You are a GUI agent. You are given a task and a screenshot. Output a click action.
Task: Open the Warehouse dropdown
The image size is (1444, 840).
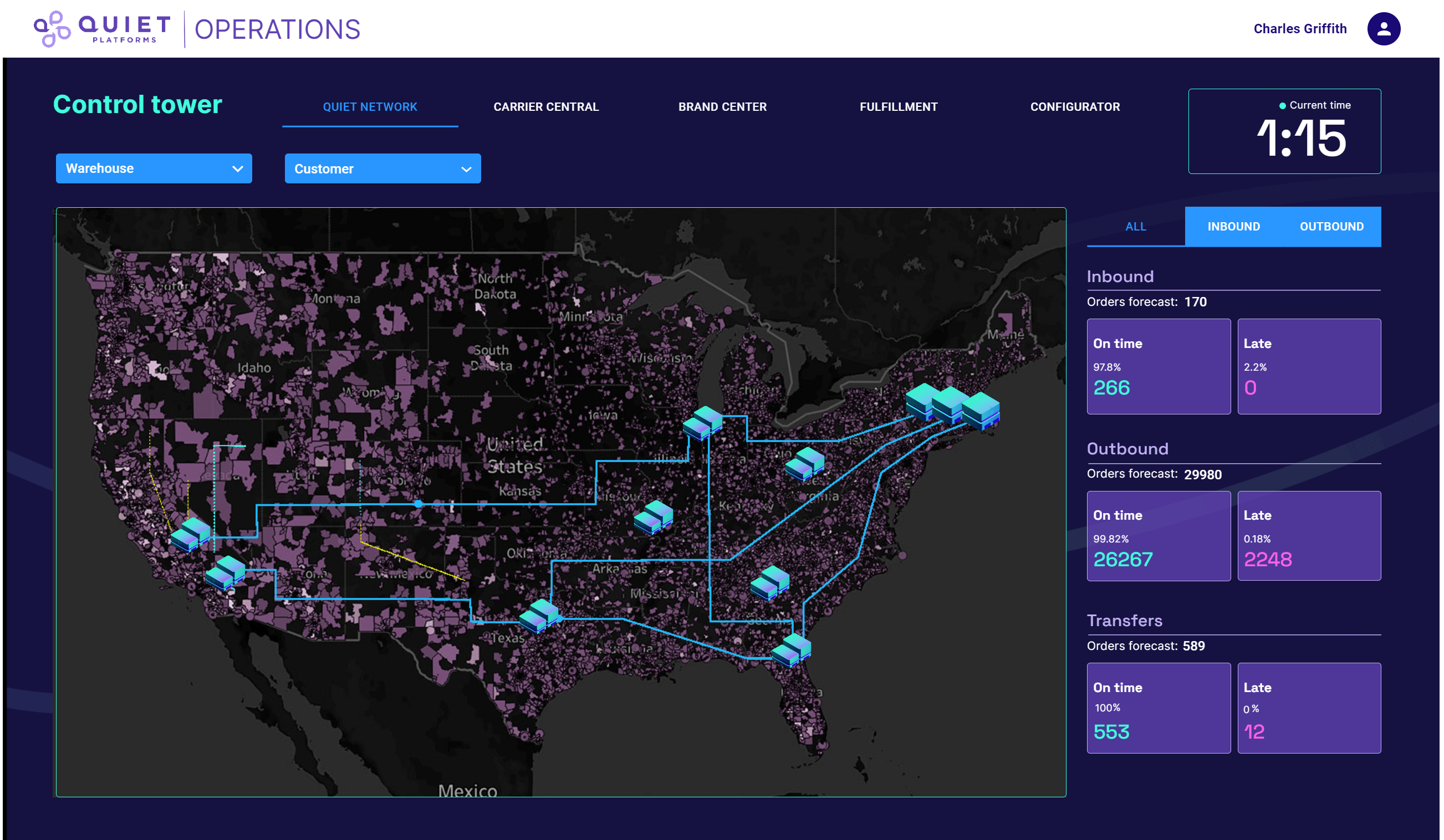click(154, 168)
